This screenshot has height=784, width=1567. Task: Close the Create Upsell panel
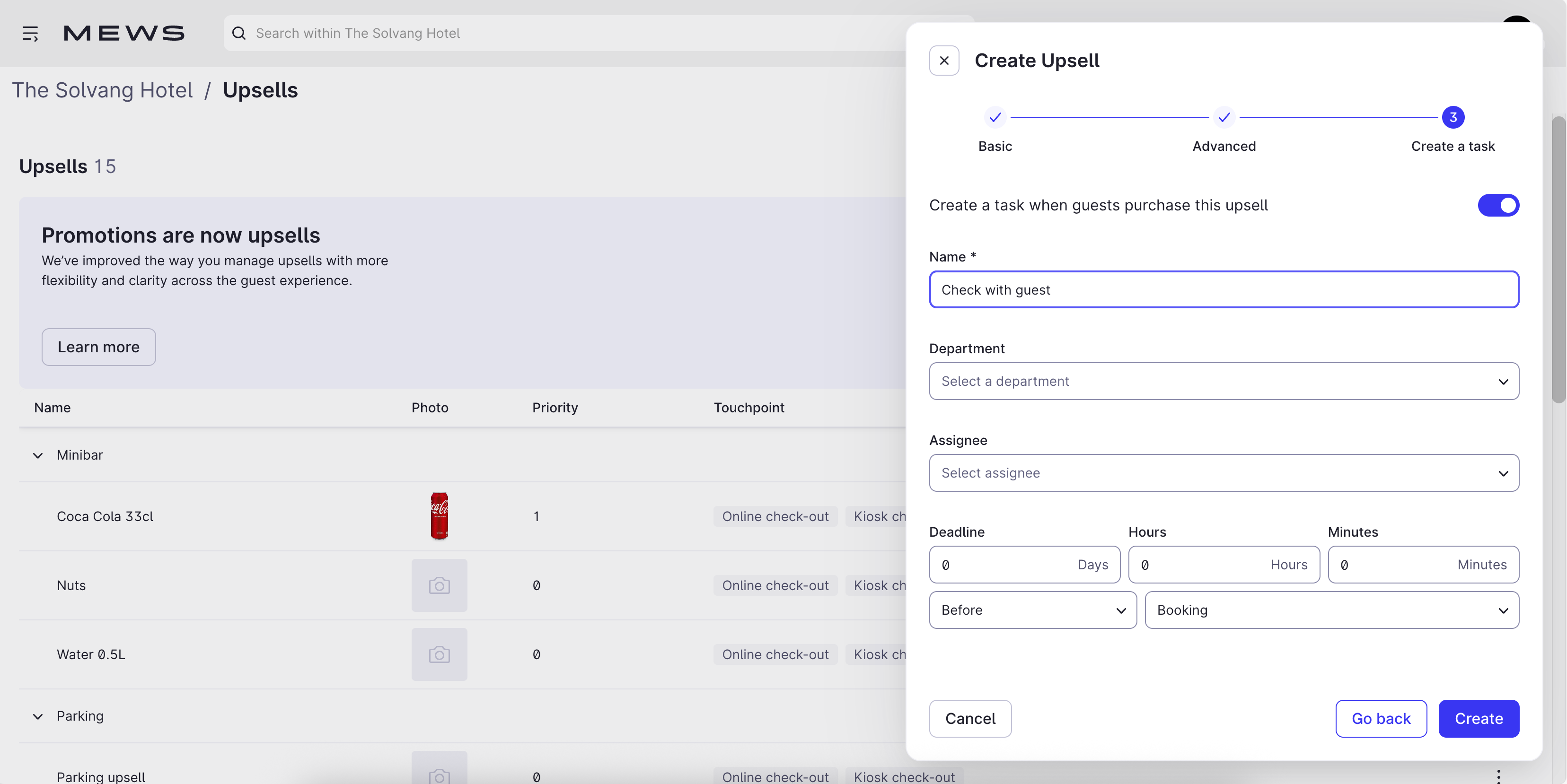click(x=944, y=61)
